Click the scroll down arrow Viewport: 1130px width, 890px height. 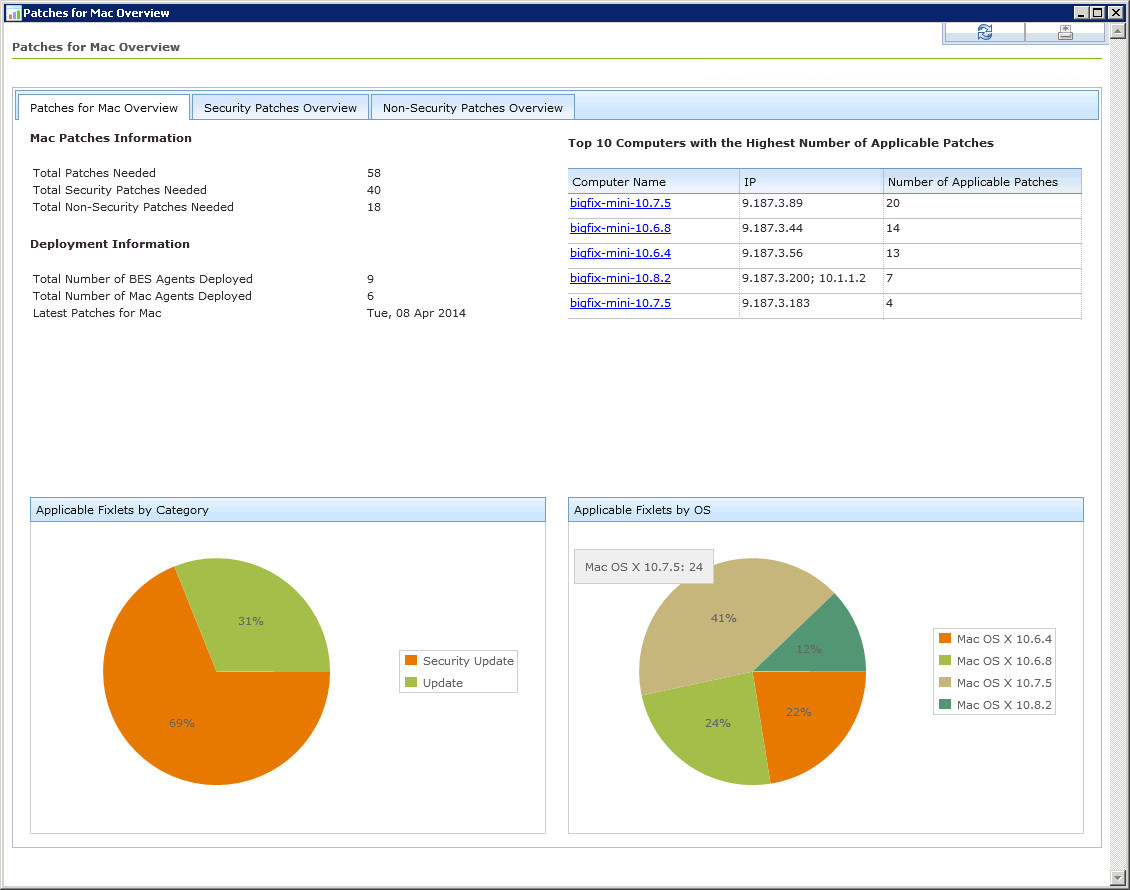click(1119, 879)
